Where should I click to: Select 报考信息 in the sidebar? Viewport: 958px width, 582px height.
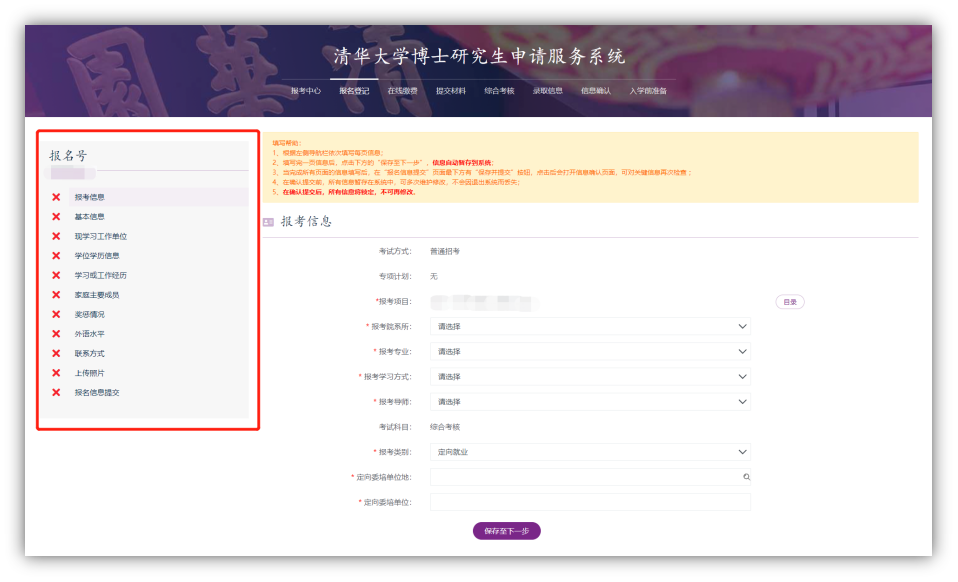tap(89, 197)
